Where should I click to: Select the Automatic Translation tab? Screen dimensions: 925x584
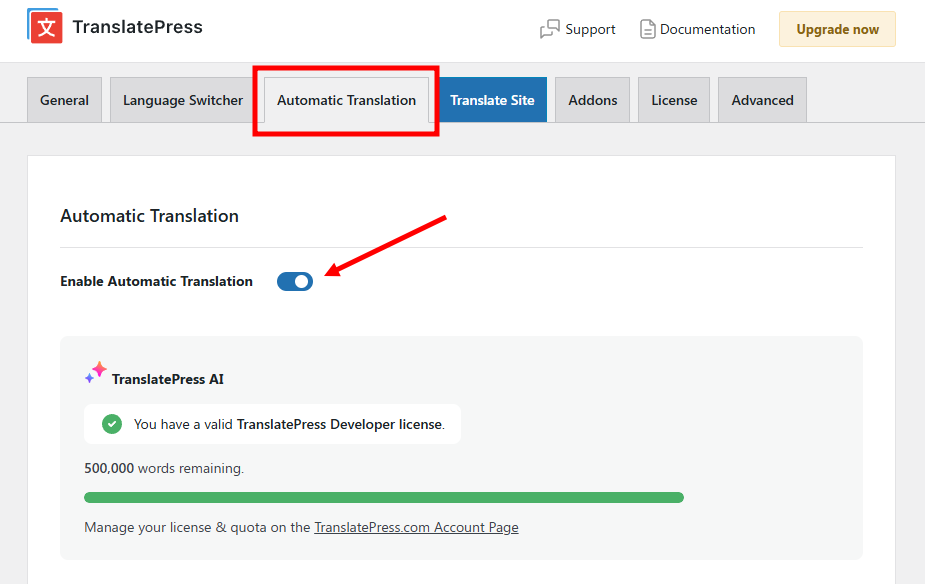click(x=346, y=100)
